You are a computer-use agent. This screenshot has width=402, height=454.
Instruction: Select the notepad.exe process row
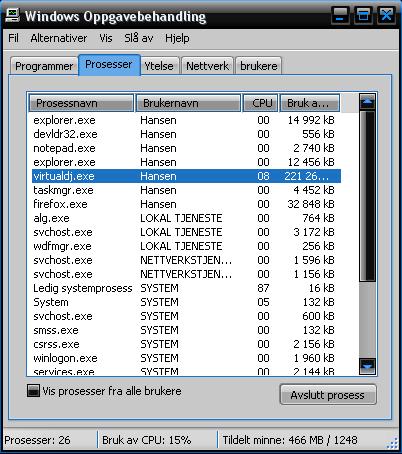(186, 148)
